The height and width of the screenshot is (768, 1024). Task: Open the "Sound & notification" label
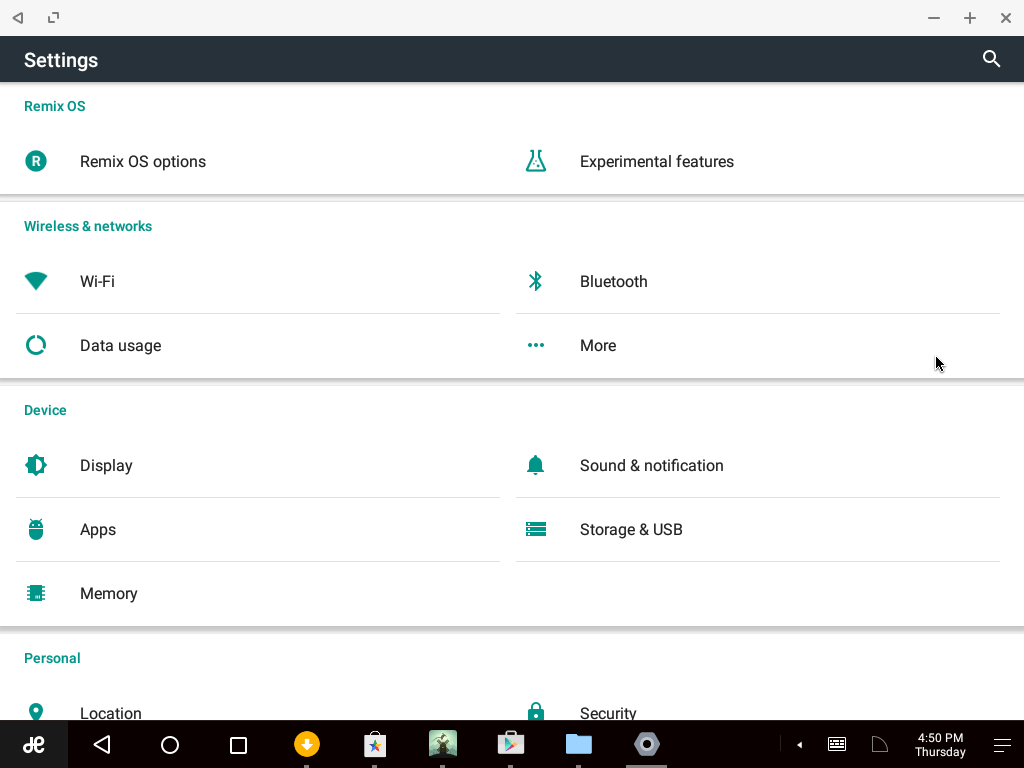651,466
